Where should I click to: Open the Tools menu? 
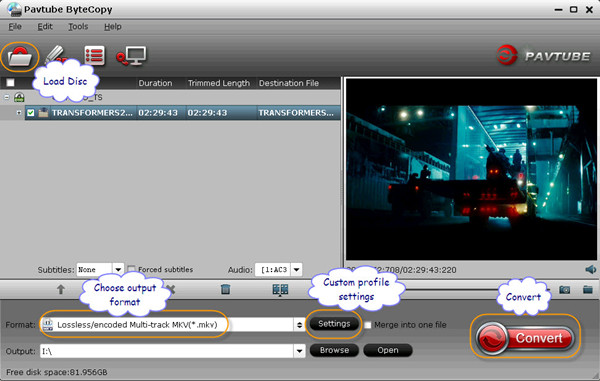click(x=78, y=26)
